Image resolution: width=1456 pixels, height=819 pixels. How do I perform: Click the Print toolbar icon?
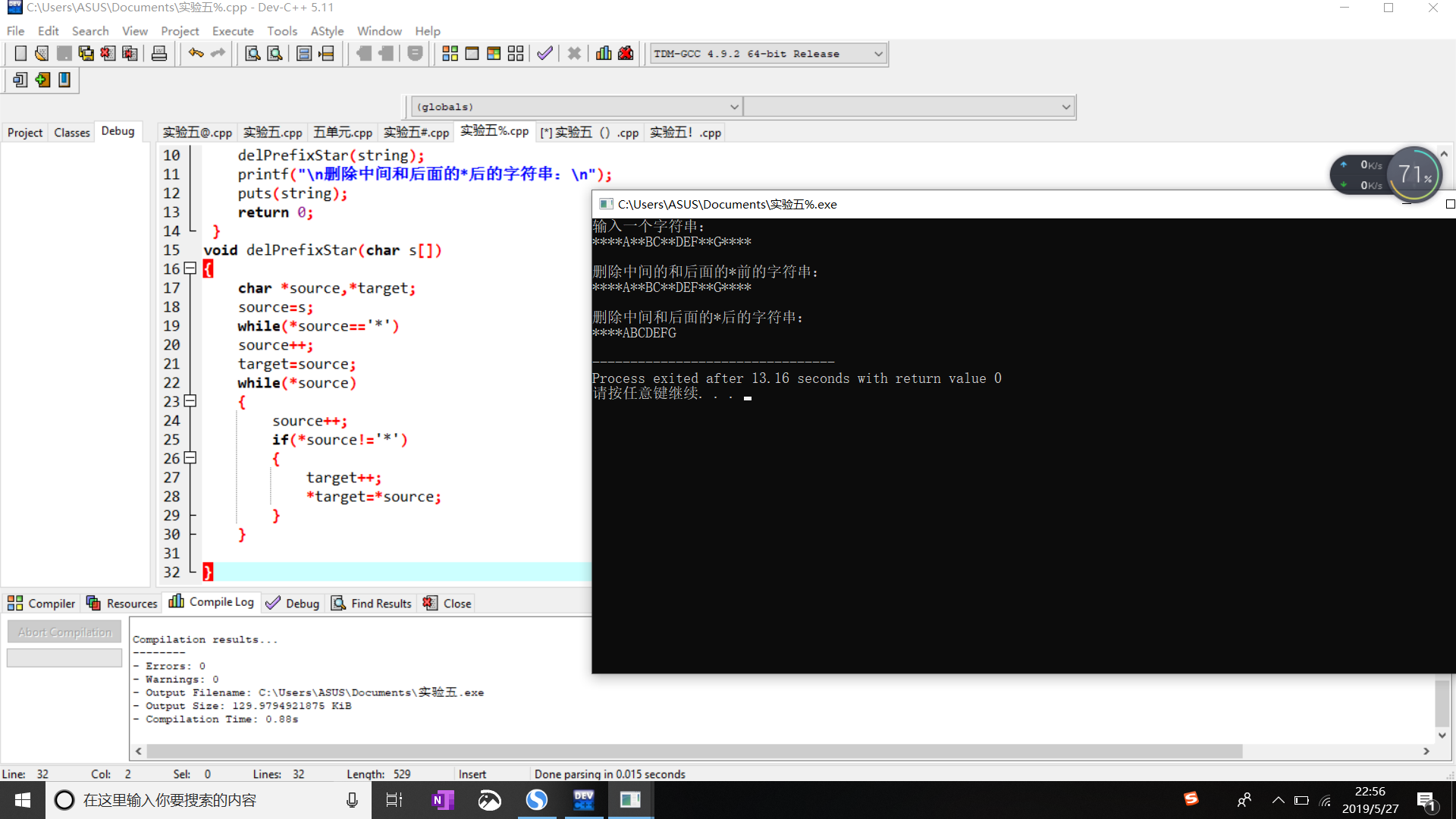(159, 54)
